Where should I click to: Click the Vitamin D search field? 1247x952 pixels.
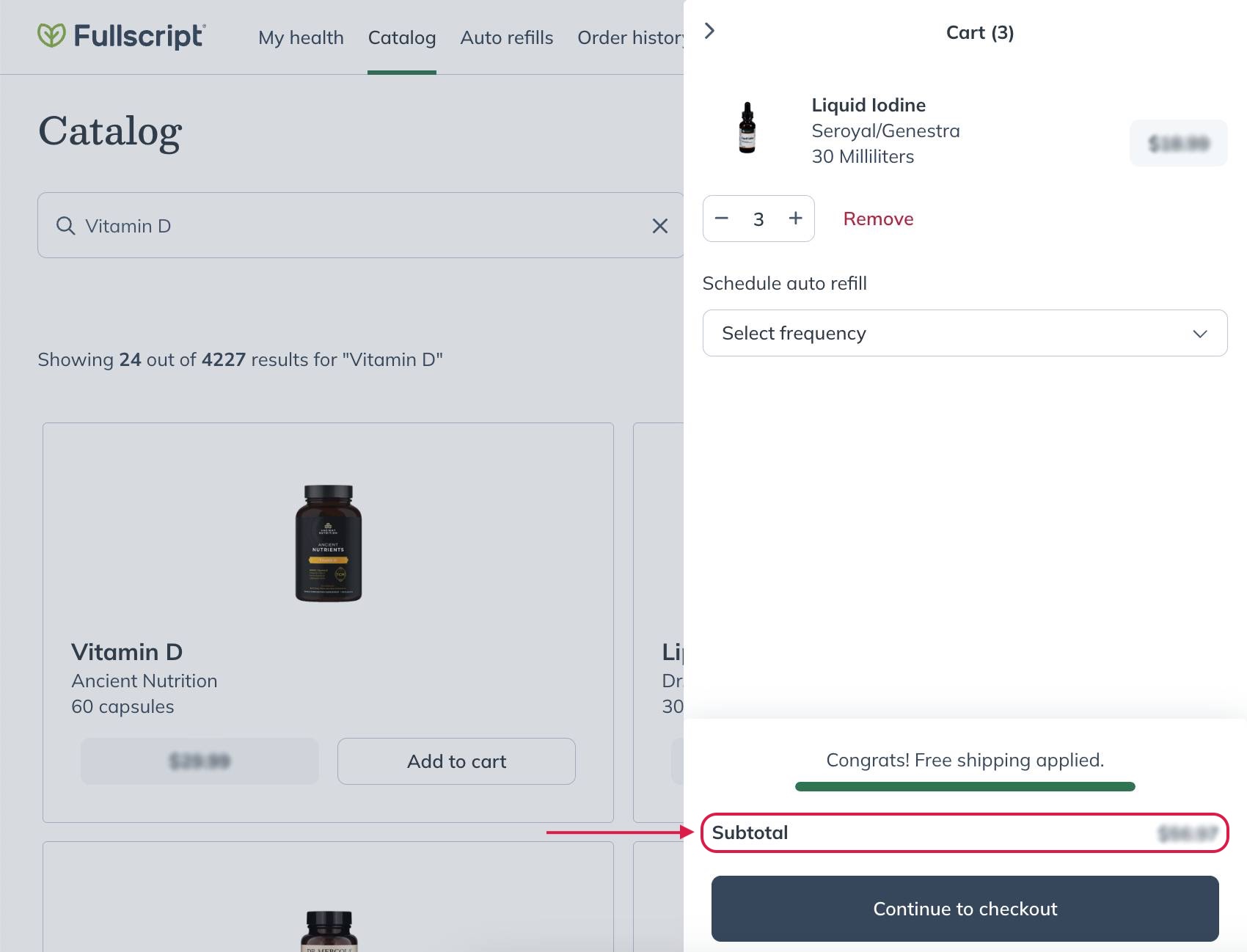tap(360, 225)
